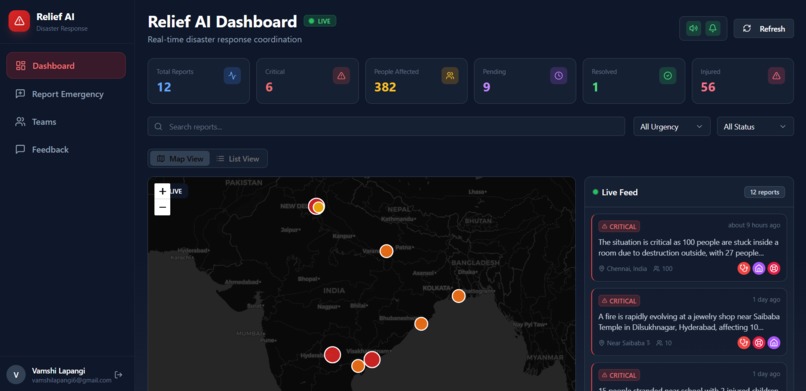Click shelter house icon on Chennai report
806x391 pixels.
pyautogui.click(x=759, y=268)
